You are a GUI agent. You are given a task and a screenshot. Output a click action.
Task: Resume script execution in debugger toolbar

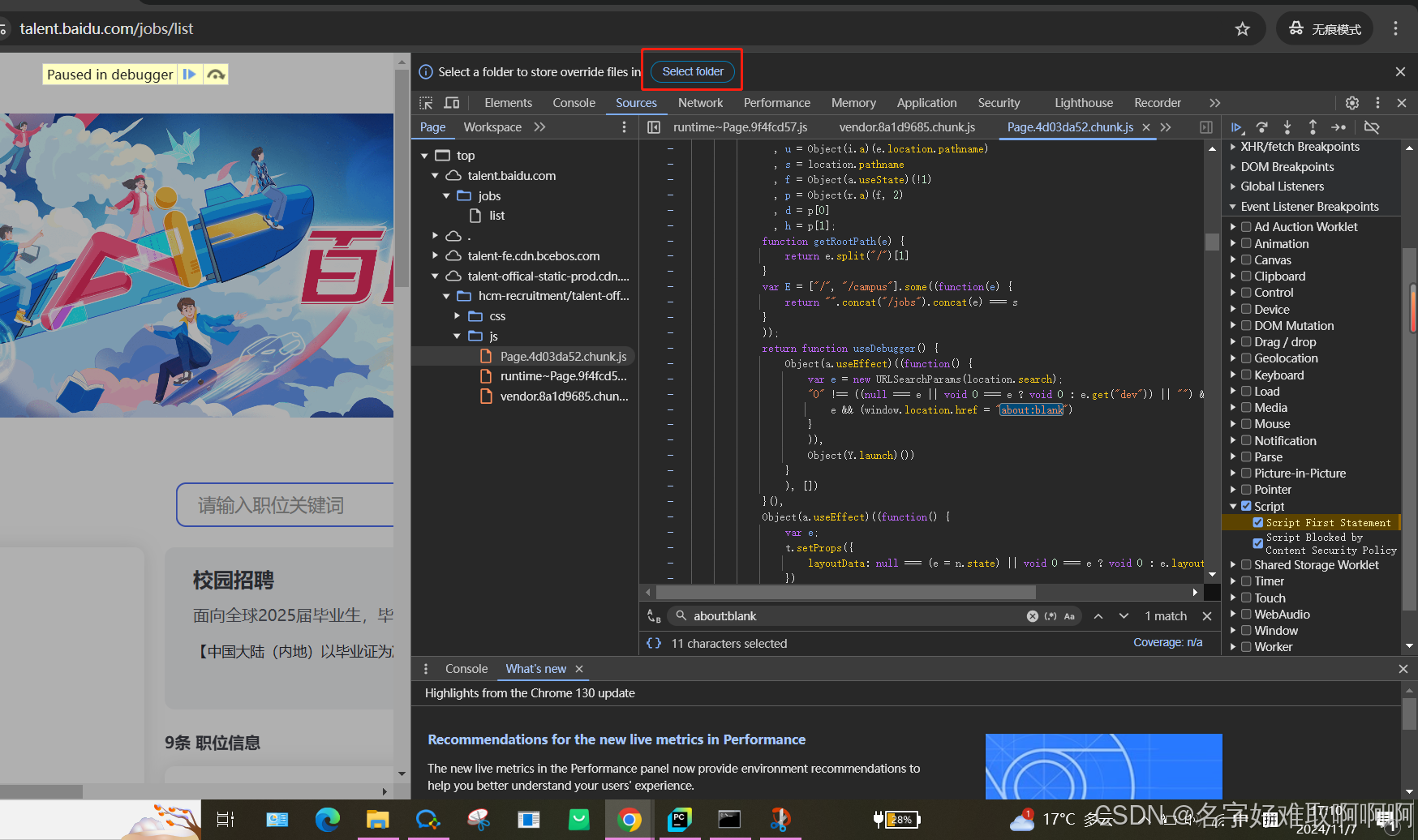1236,127
